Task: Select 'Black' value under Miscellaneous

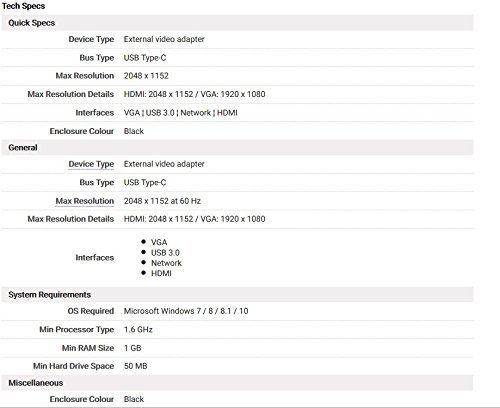Action: click(x=134, y=399)
